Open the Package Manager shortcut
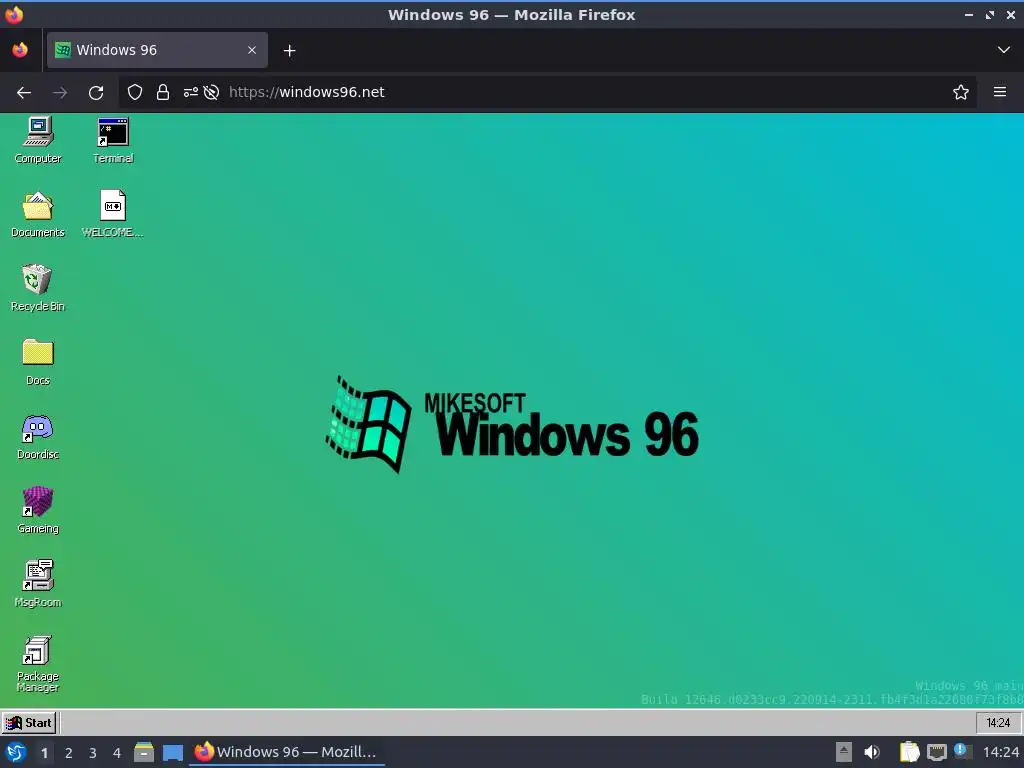This screenshot has width=1024, height=768. click(x=38, y=664)
